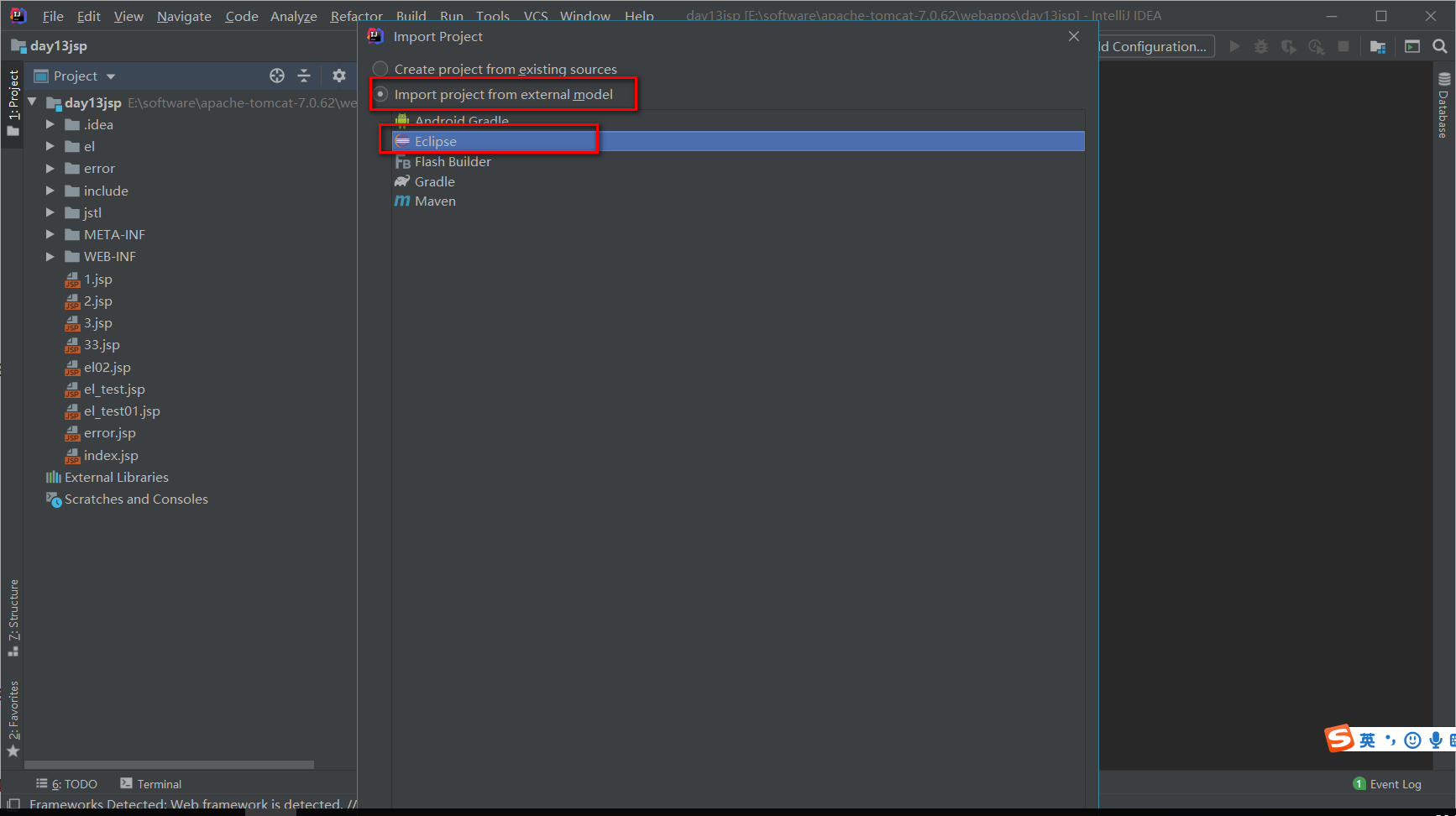This screenshot has height=816, width=1456.
Task: Click the Debug bug icon in toolbar
Action: coord(1261,46)
